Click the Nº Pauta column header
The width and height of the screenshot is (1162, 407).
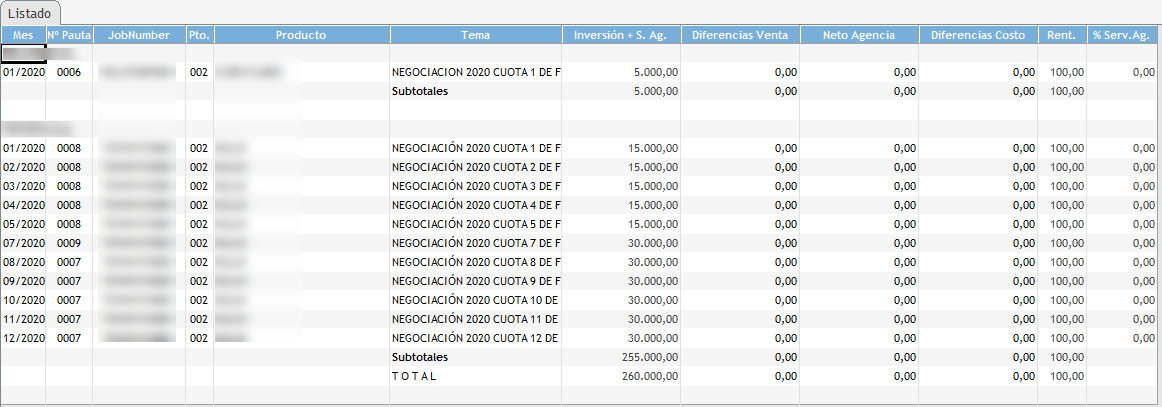point(69,35)
